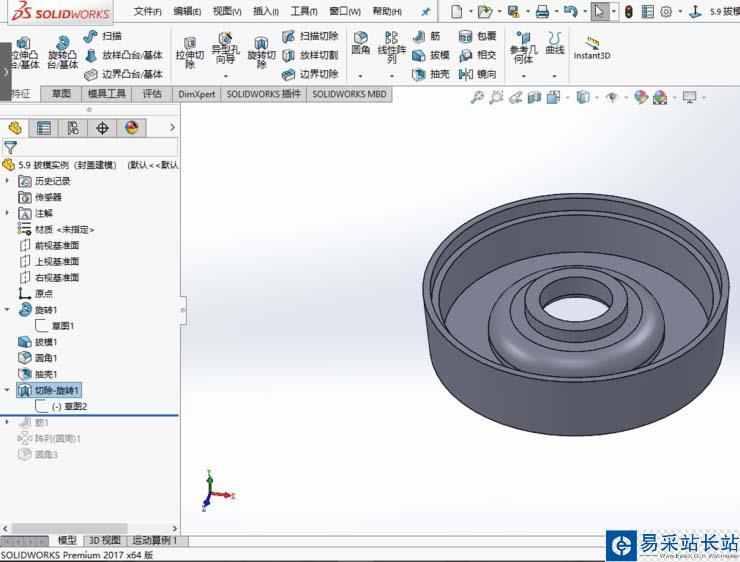Open the 视图(V) menu

[227, 11]
